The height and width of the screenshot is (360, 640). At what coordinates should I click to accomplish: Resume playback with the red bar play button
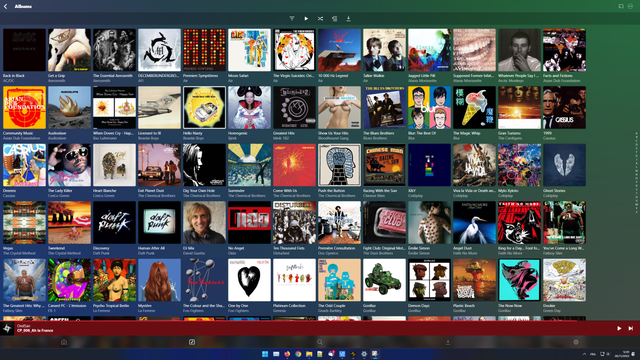point(619,328)
